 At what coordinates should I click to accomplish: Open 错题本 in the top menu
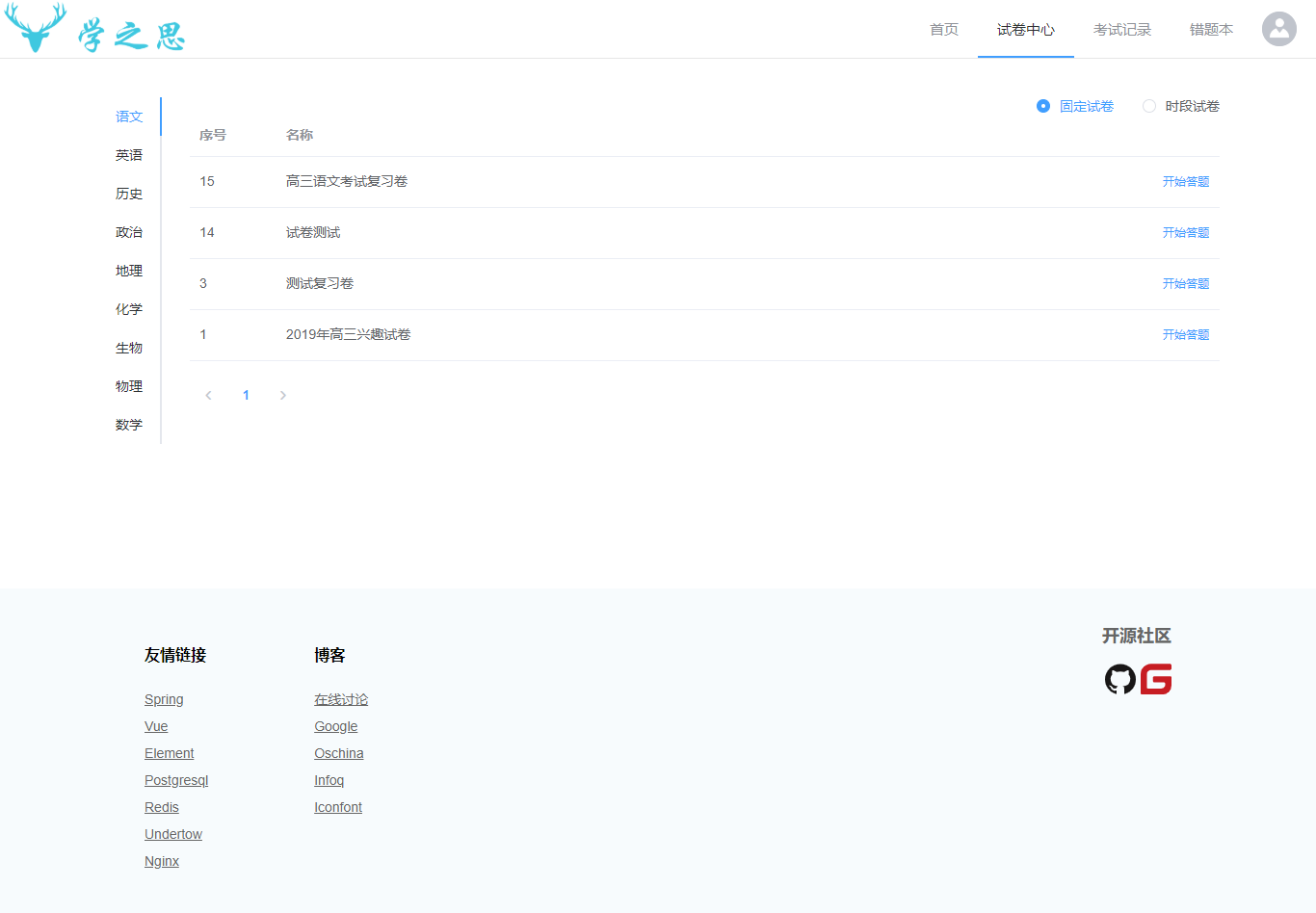(1211, 30)
